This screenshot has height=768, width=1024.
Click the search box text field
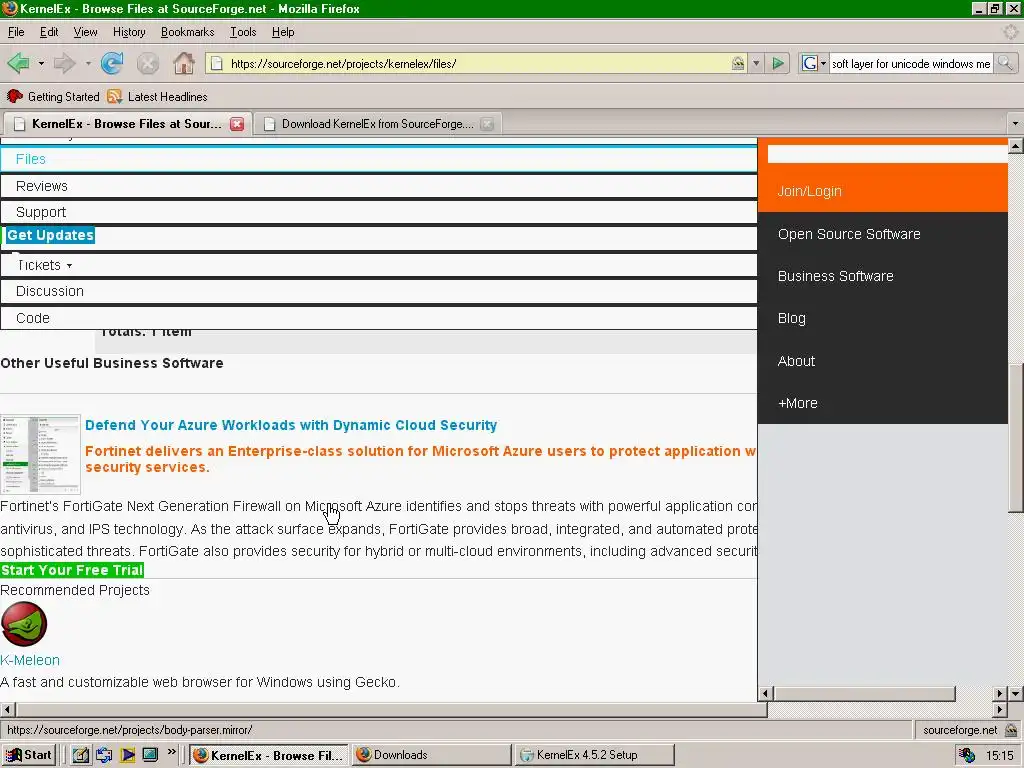(x=911, y=63)
